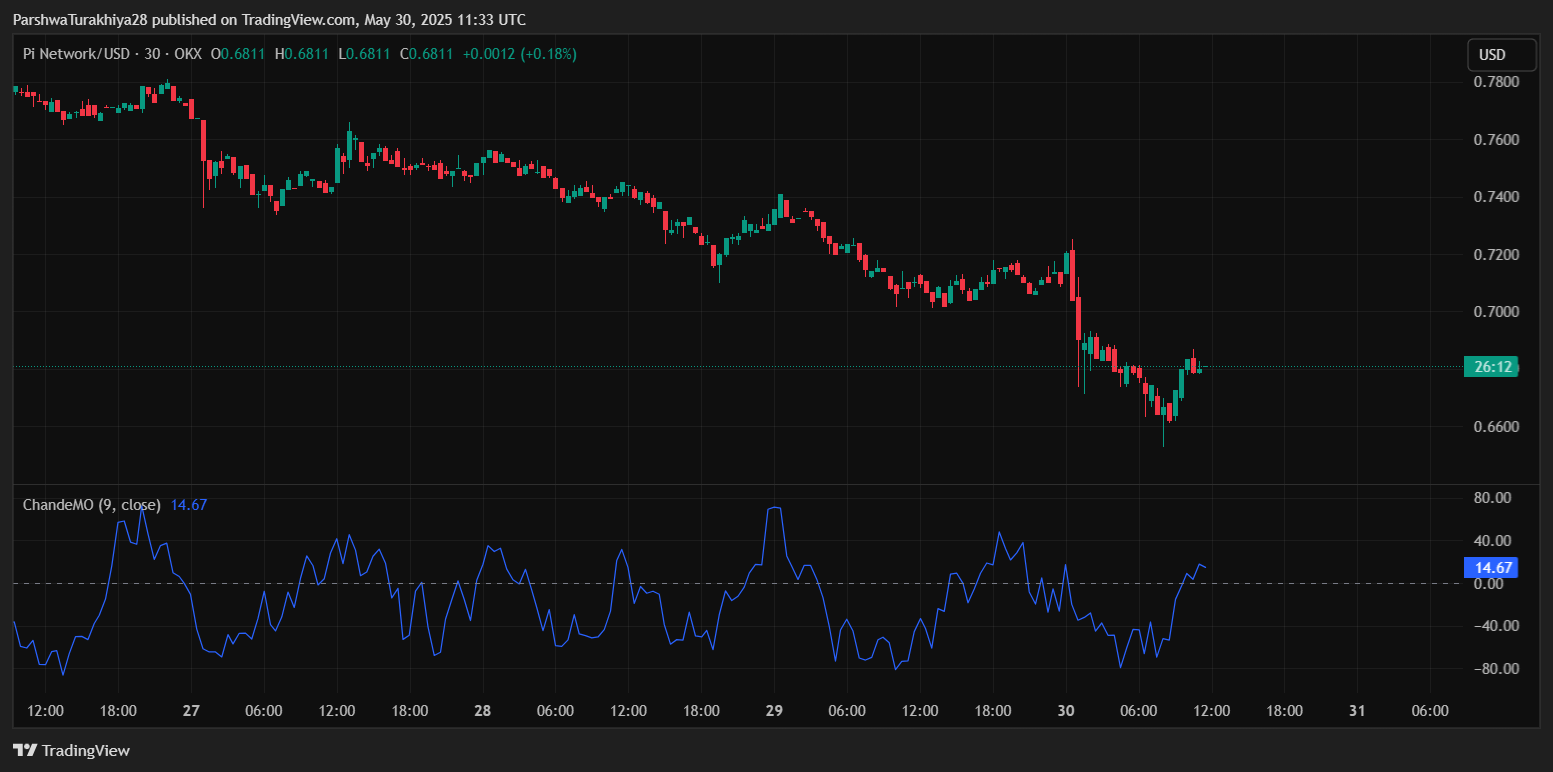Click the close price value C0.6811
This screenshot has width=1553, height=772.
tap(427, 54)
